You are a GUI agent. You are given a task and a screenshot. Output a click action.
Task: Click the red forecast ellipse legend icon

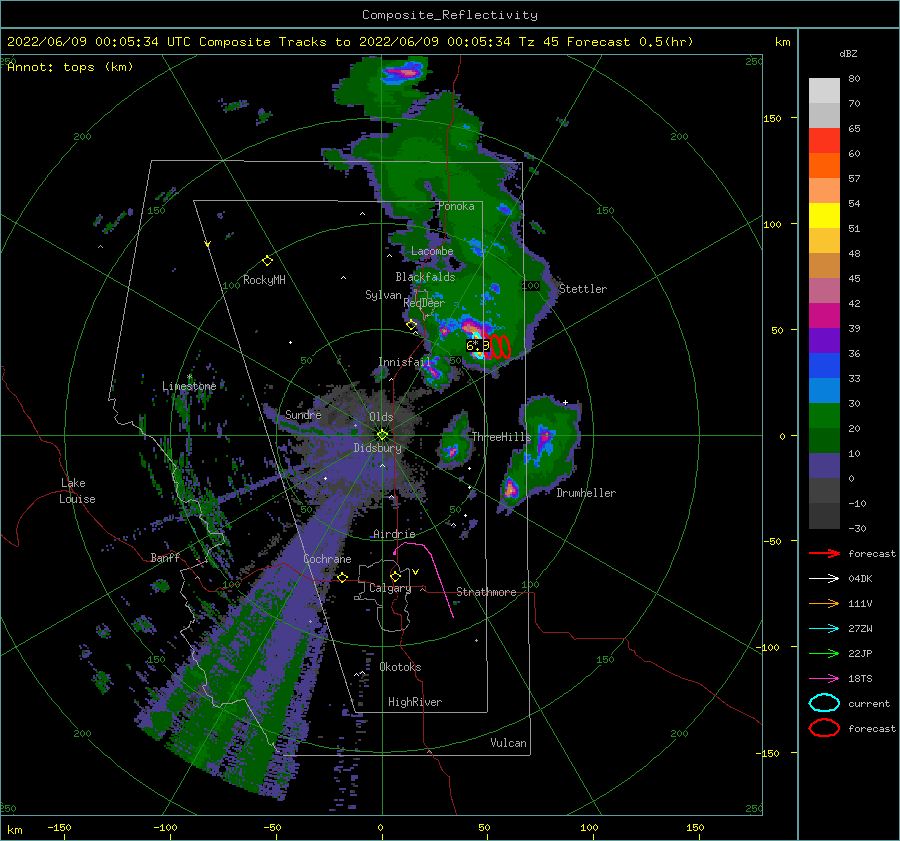[x=824, y=728]
